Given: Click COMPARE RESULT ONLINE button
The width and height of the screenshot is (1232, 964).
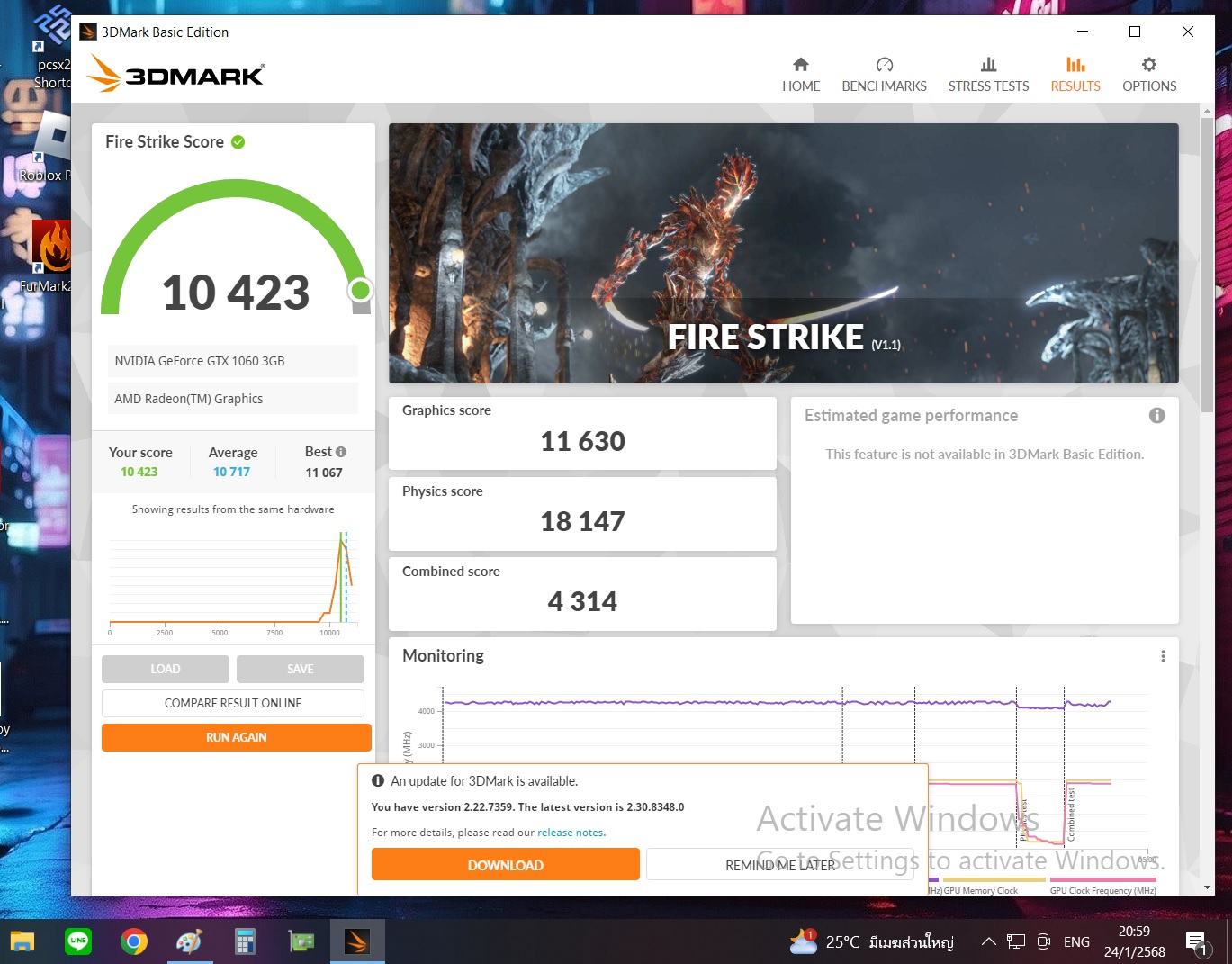Looking at the screenshot, I should pos(233,703).
